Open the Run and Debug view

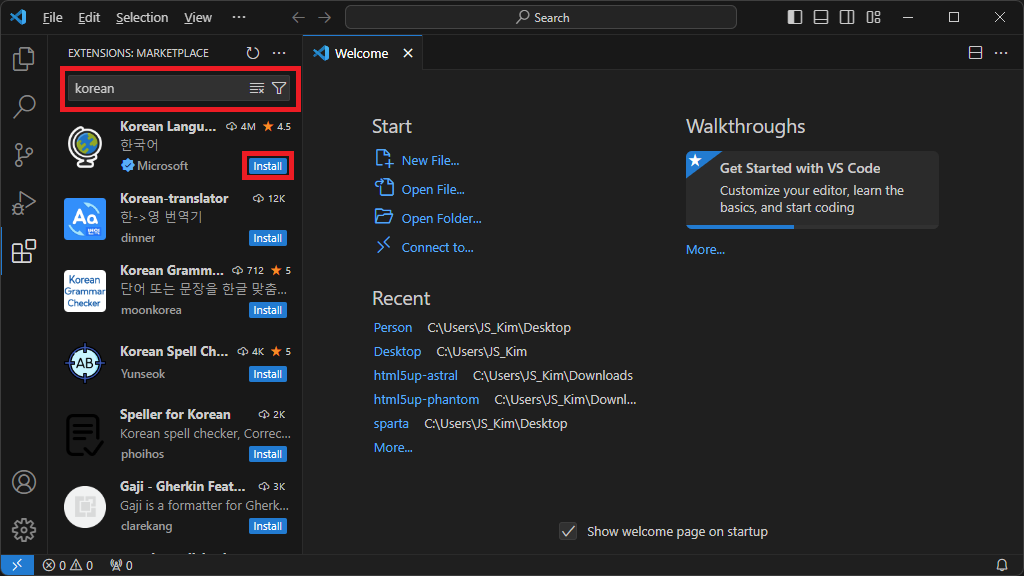coord(24,203)
